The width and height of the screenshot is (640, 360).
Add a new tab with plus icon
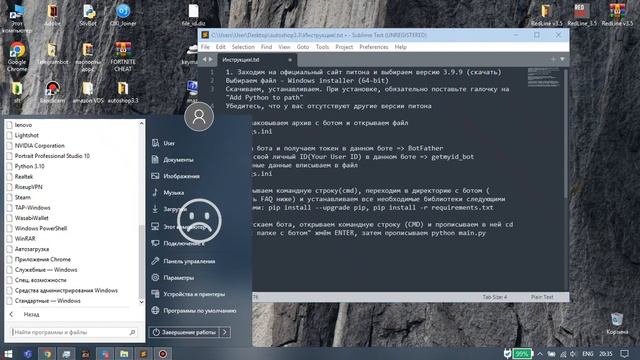click(x=553, y=60)
